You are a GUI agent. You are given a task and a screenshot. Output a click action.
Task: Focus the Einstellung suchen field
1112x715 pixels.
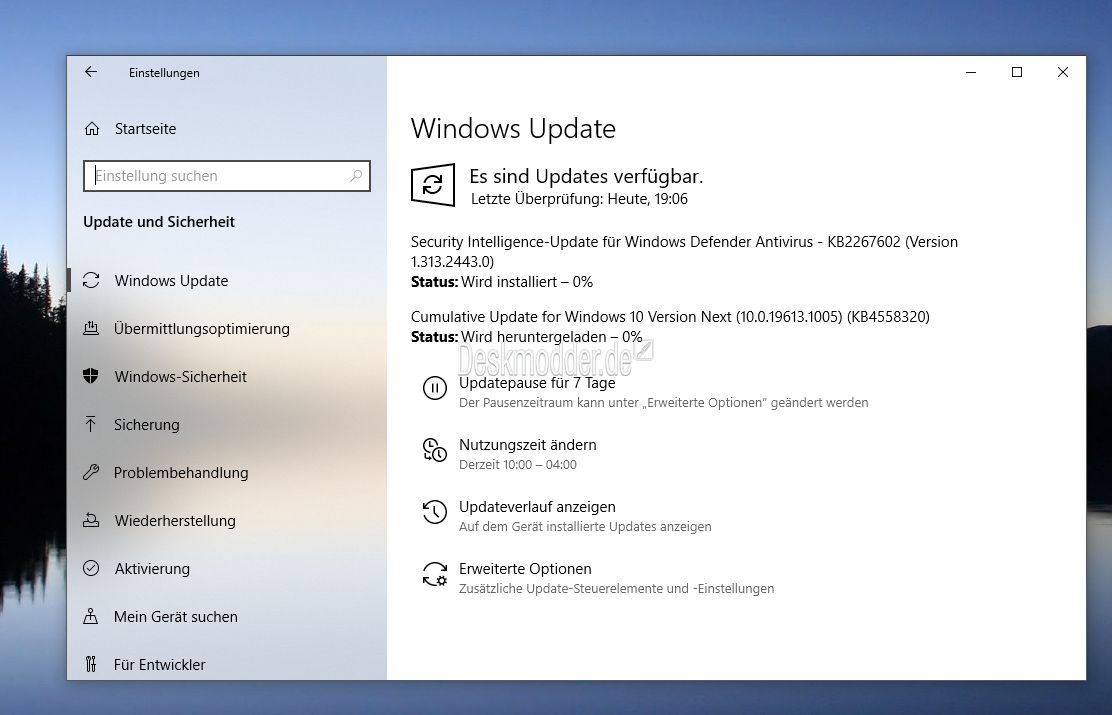[x=227, y=176]
